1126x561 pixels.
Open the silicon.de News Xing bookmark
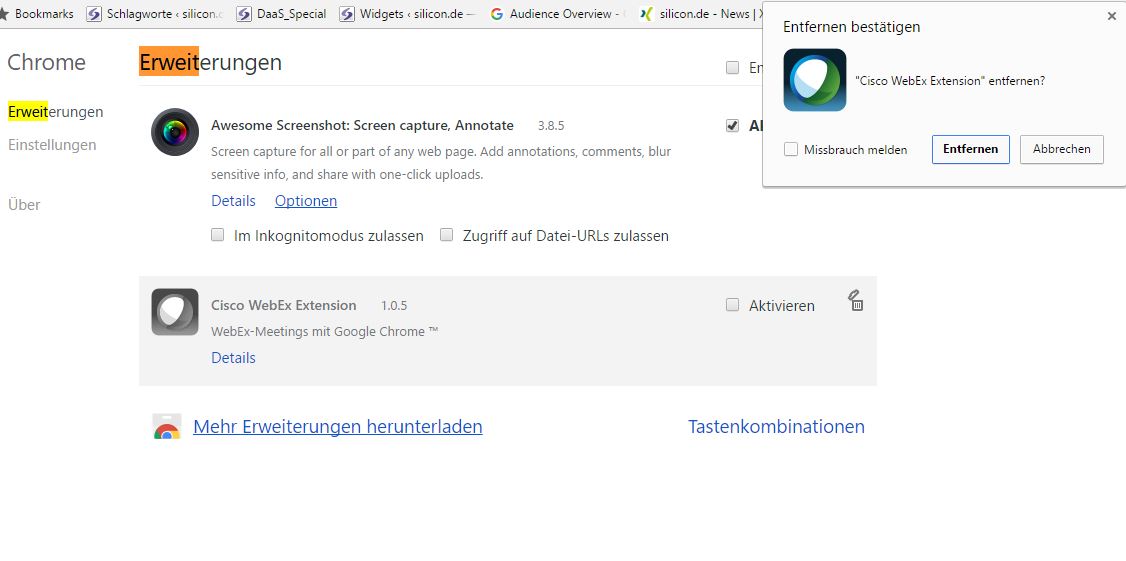point(701,14)
